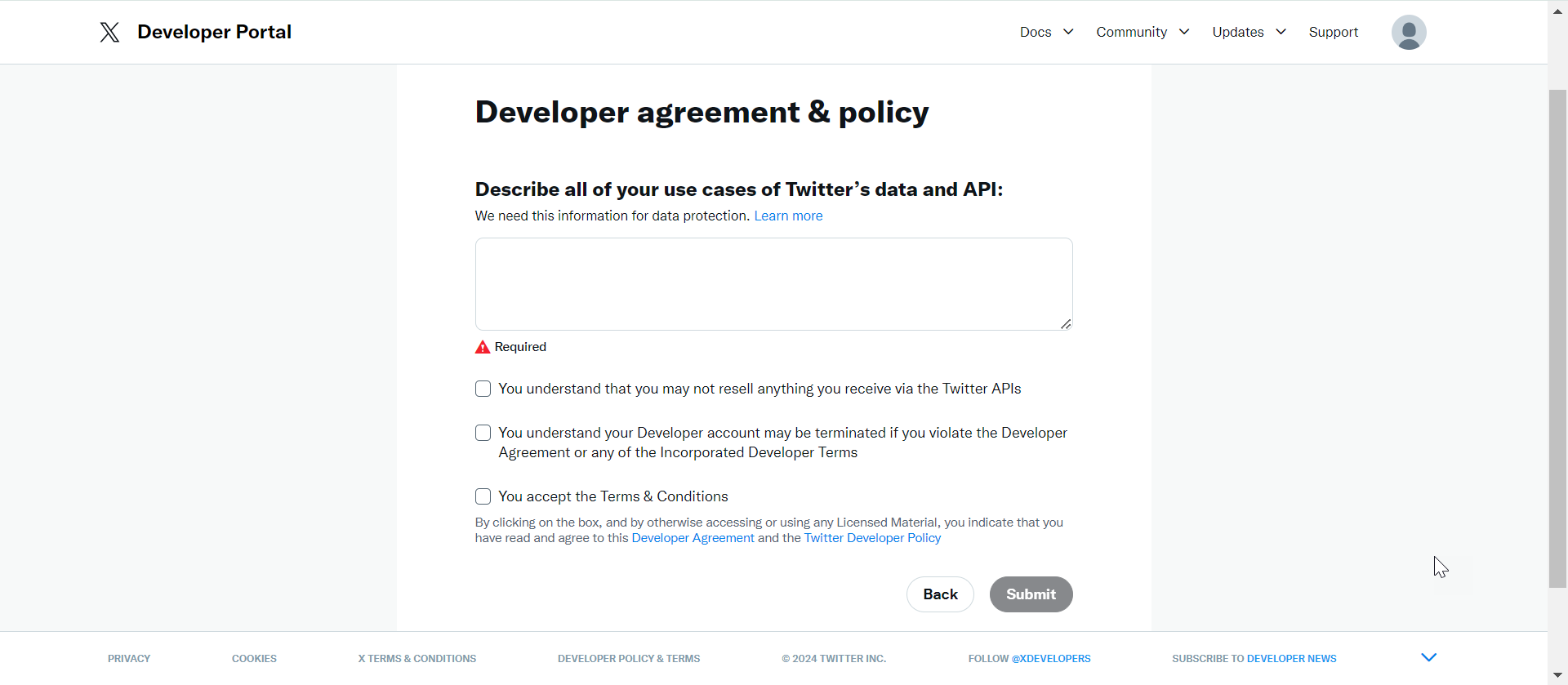
Task: Open the Developer Agreement link
Action: click(693, 538)
